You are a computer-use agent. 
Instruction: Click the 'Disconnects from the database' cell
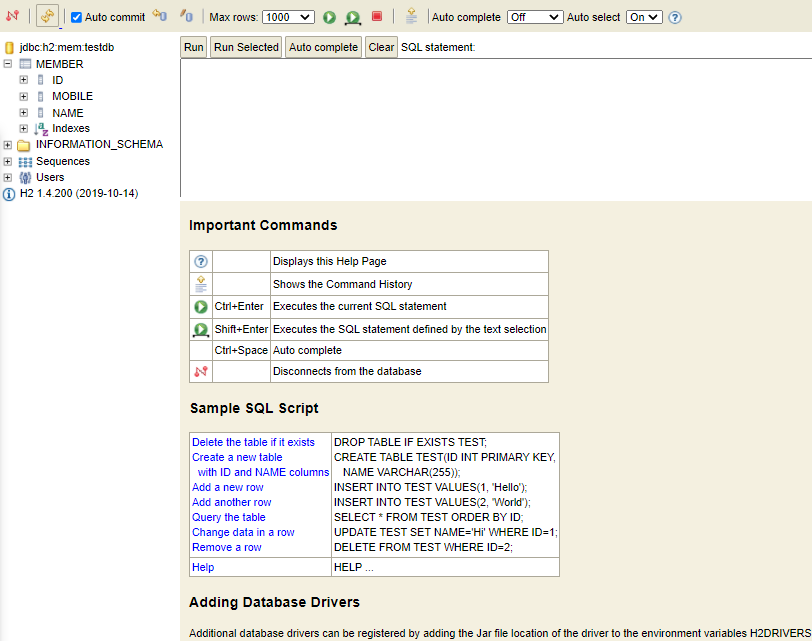coord(409,371)
